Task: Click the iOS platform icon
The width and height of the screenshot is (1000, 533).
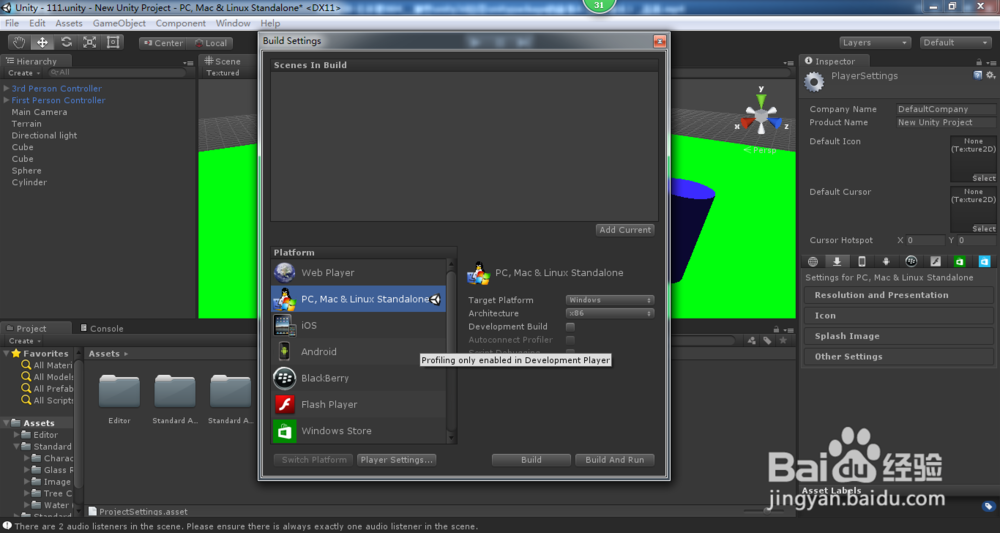Action: [284, 325]
